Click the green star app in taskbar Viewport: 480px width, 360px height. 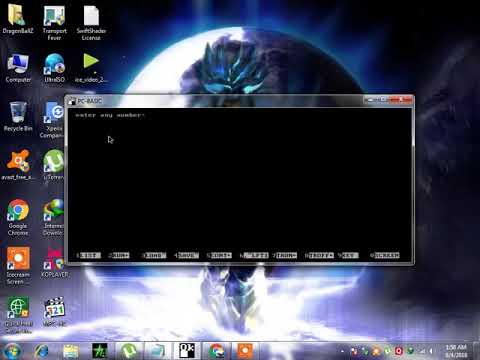click(100, 351)
